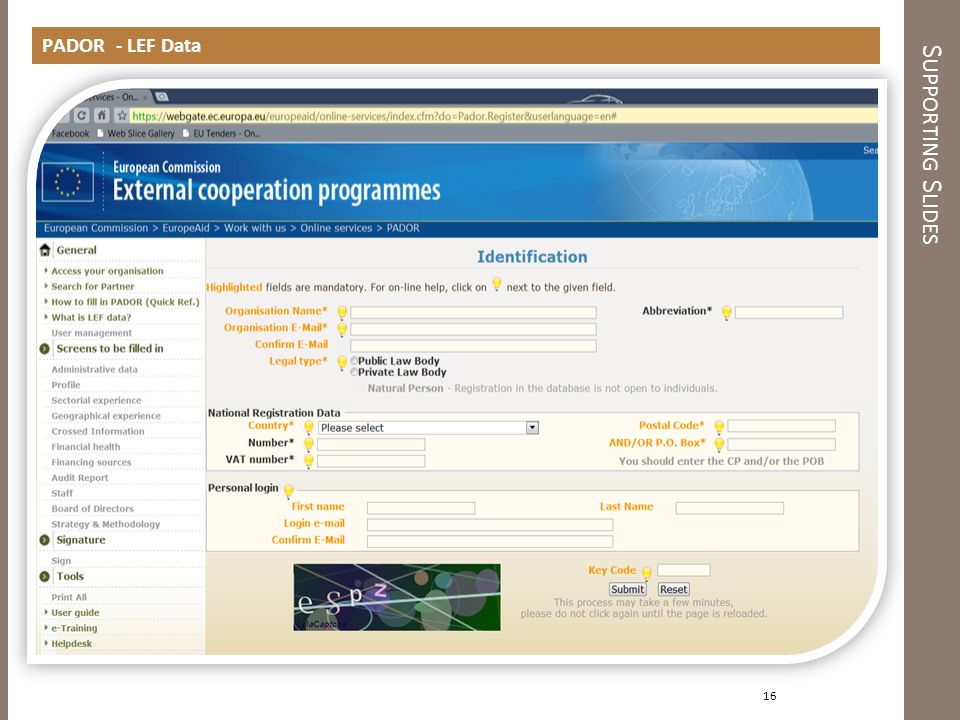Image resolution: width=960 pixels, height=720 pixels.
Task: Open the EU Tenders bookmark
Action: [x=222, y=133]
